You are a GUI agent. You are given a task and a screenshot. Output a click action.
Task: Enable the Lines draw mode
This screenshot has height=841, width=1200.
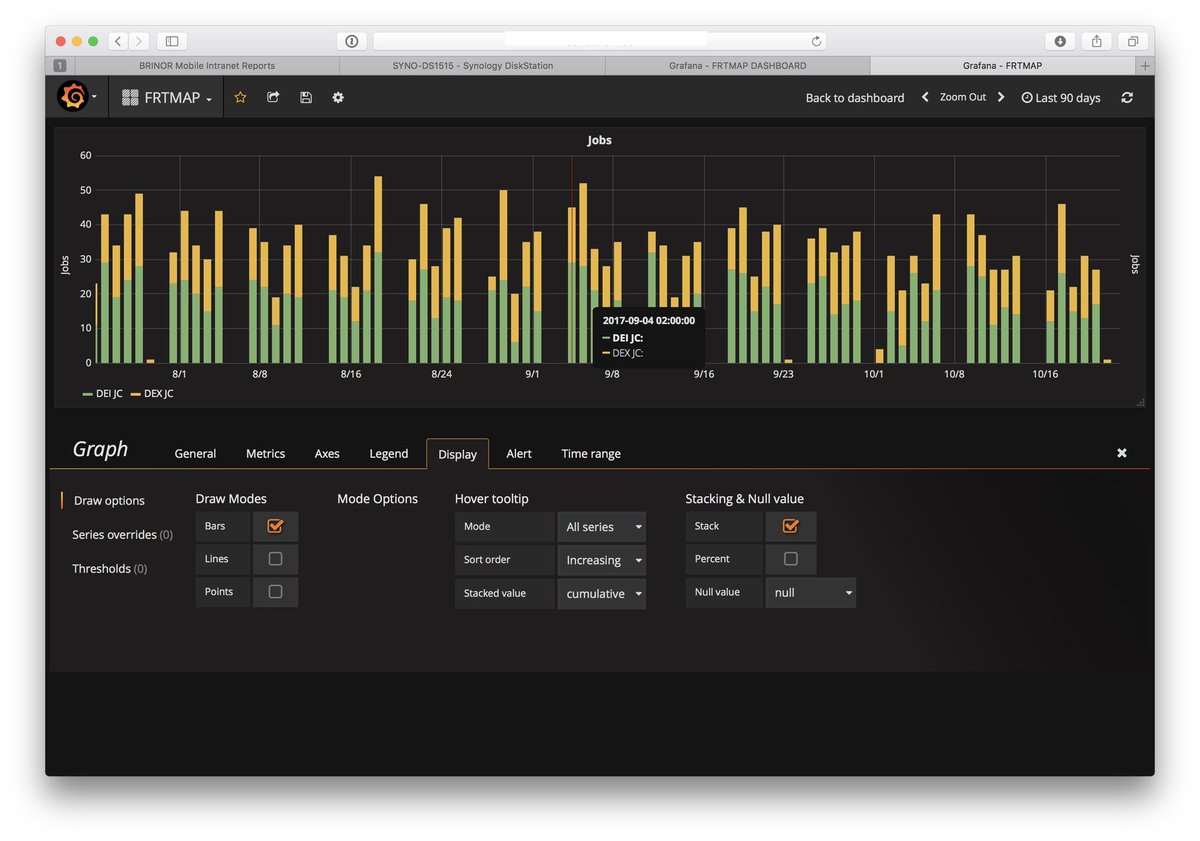coord(276,559)
